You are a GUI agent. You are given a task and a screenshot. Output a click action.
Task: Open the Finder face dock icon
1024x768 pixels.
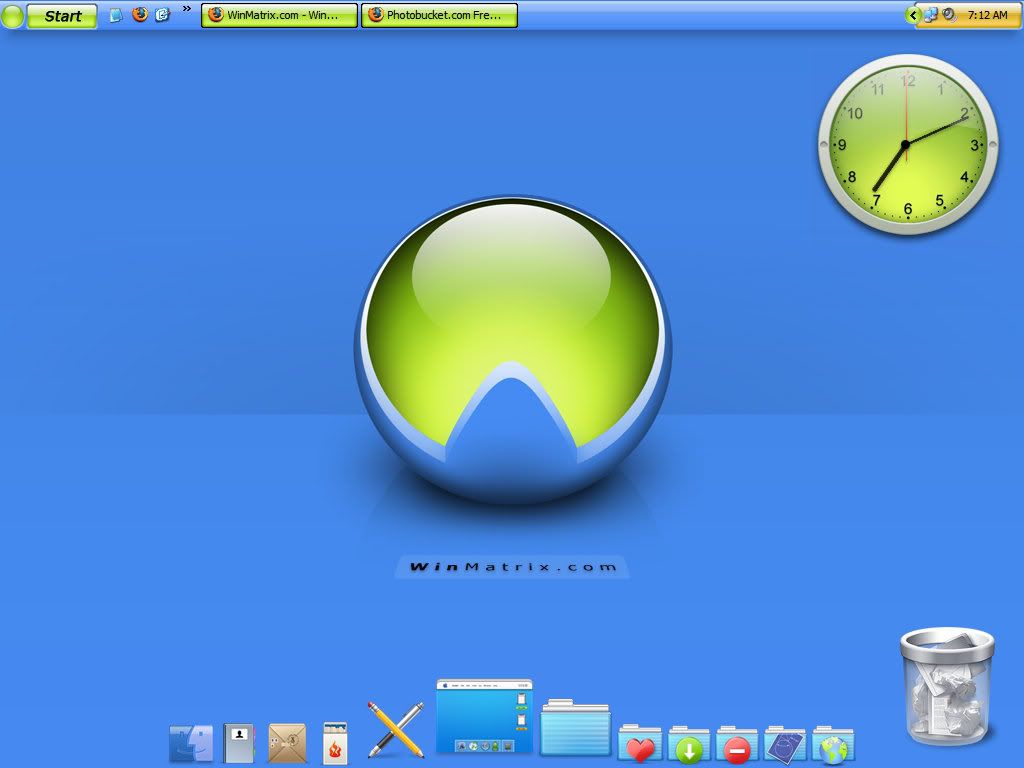click(x=191, y=743)
